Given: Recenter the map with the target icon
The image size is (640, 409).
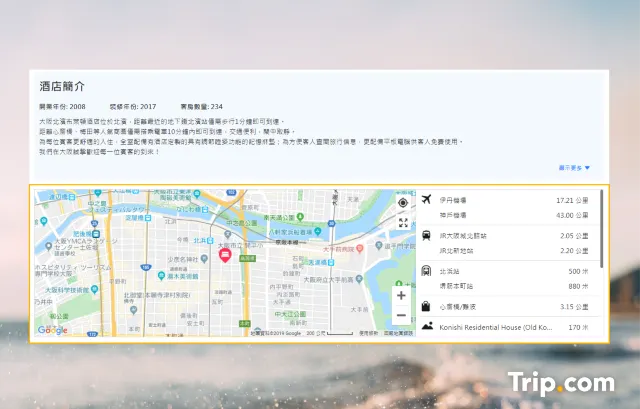Looking at the screenshot, I should [x=403, y=202].
